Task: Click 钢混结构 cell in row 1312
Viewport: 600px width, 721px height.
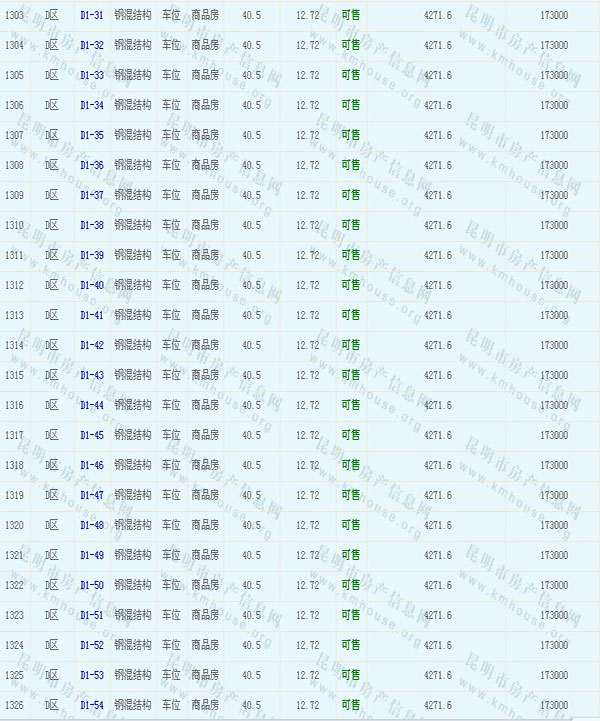Action: 133,285
